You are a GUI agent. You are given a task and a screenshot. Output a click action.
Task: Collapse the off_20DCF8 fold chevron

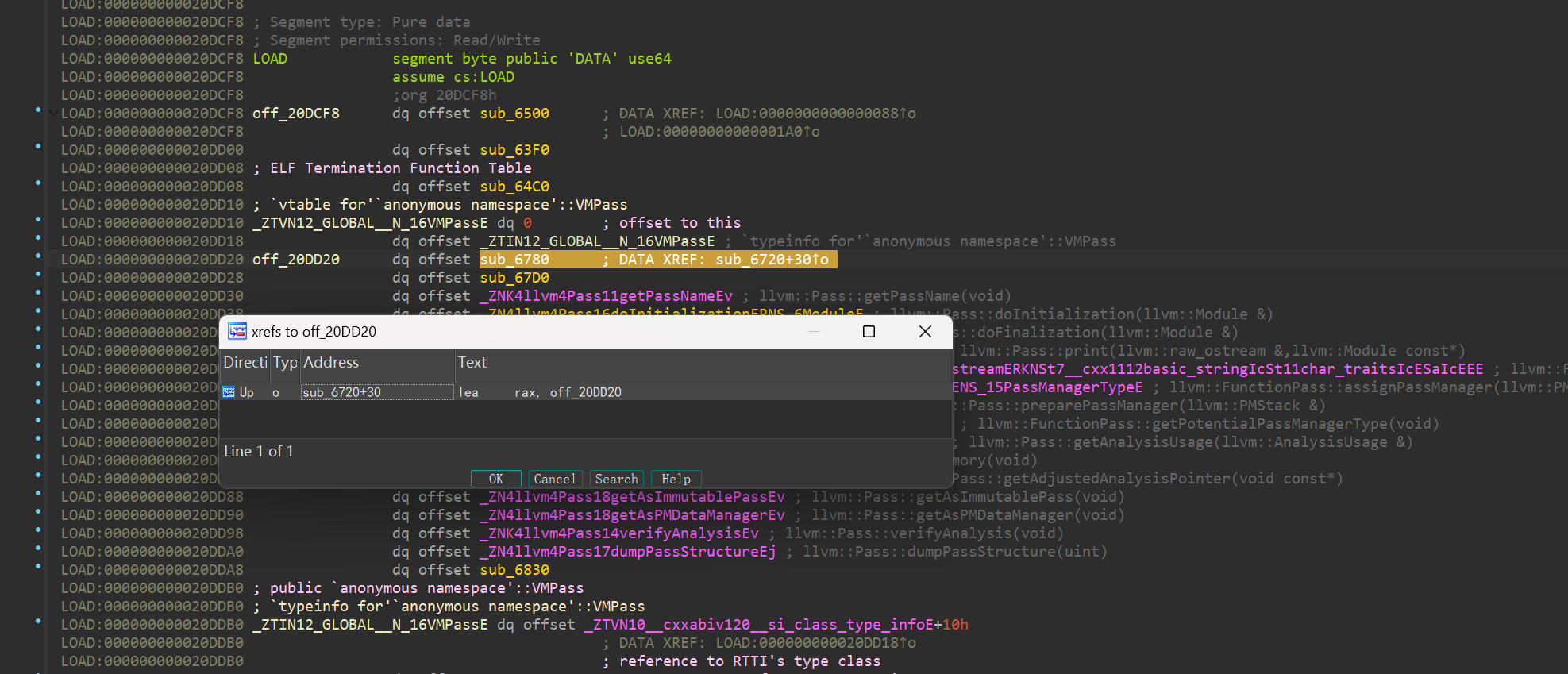52,114
